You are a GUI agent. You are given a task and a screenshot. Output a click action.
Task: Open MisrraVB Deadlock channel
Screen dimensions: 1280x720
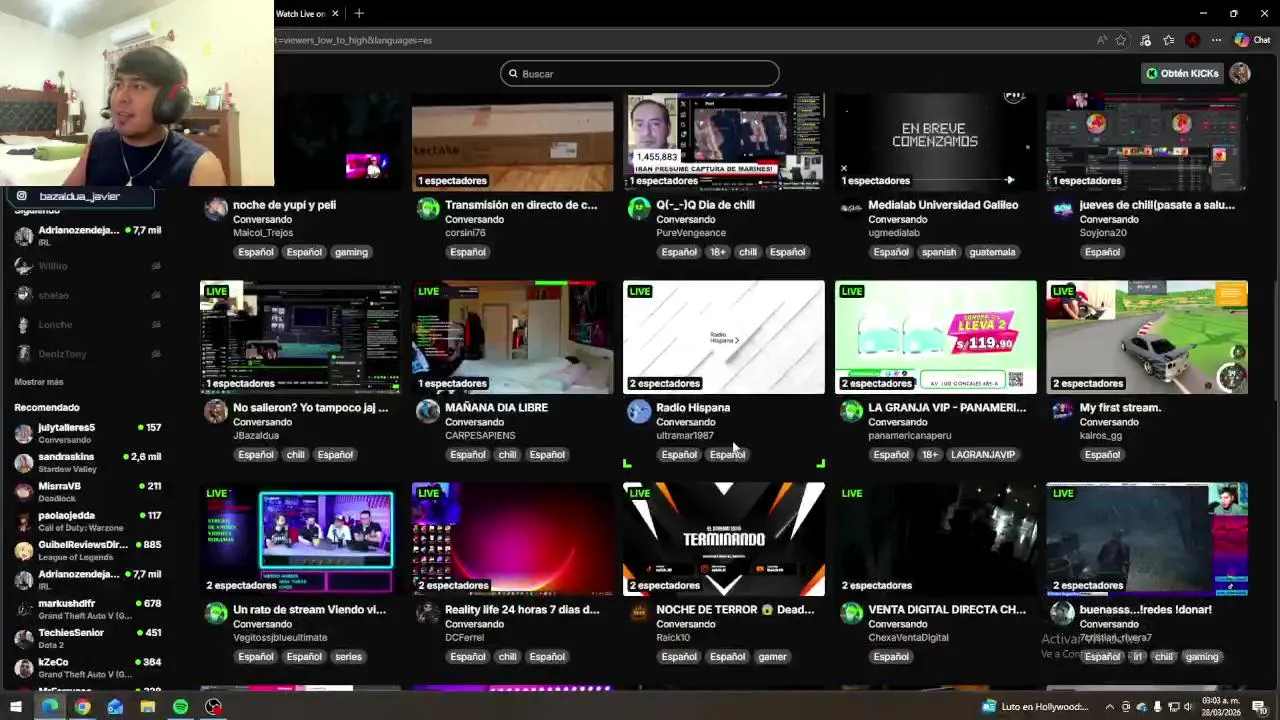coord(87,492)
